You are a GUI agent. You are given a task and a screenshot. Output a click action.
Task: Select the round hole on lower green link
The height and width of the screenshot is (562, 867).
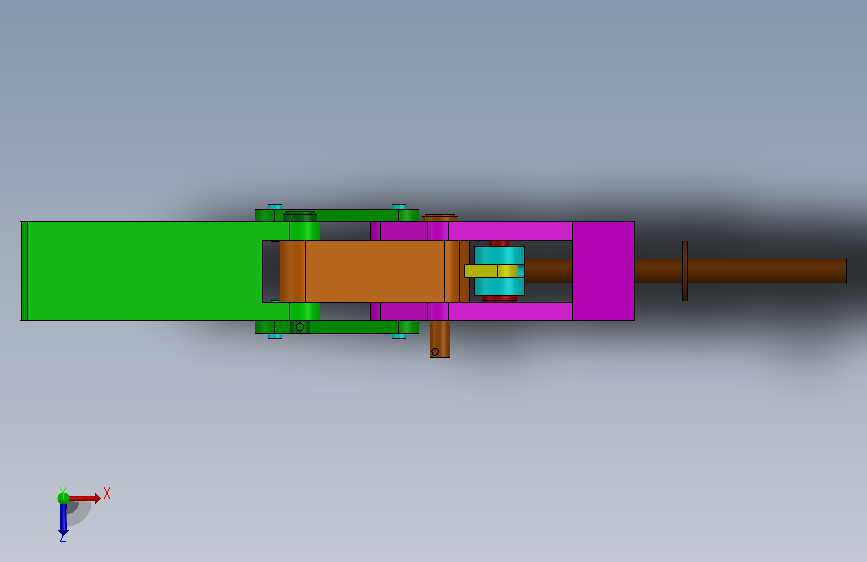coord(300,327)
